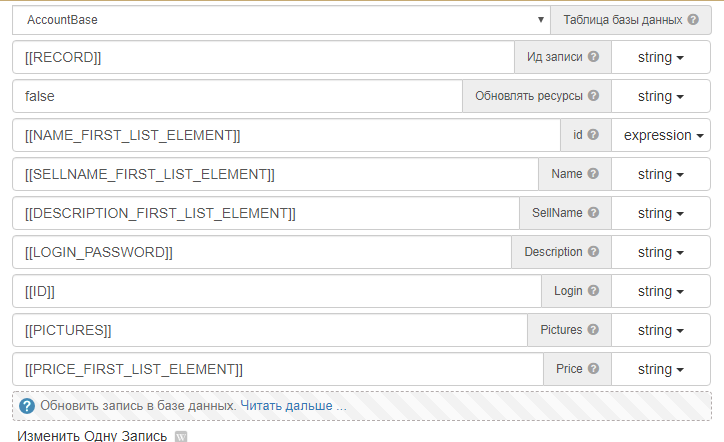The height and width of the screenshot is (442, 724).
Task: Click help icon for Таблица базы данных
Action: 693,19
